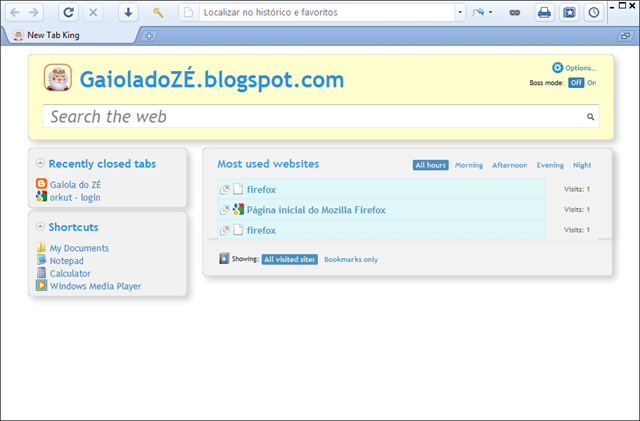
Task: Reload the page
Action: pyautogui.click(x=68, y=13)
